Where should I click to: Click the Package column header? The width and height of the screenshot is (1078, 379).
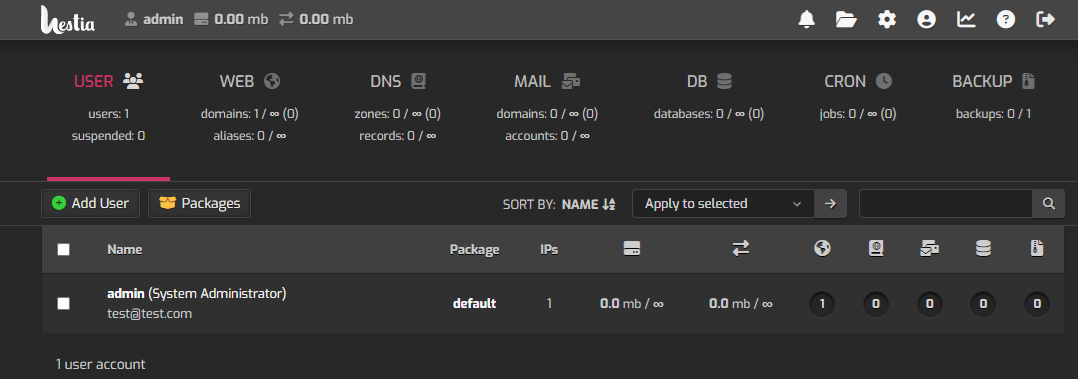click(474, 249)
